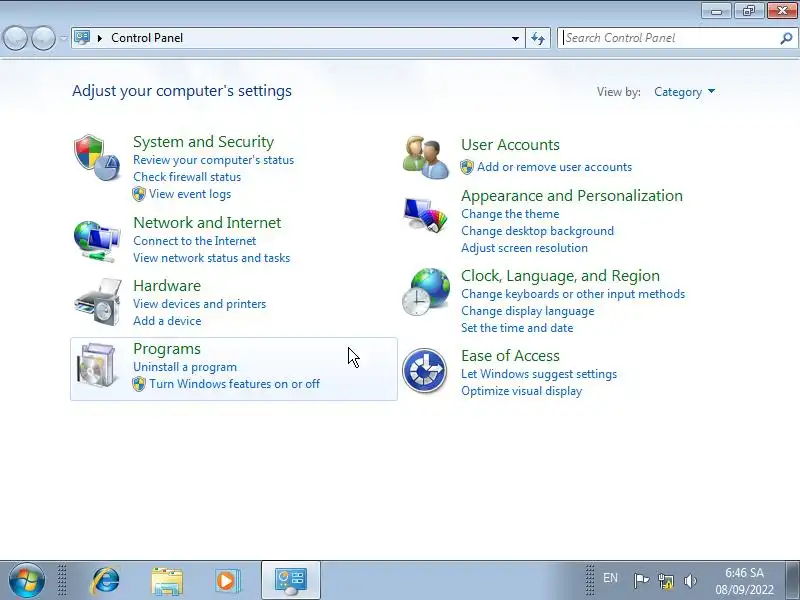The image size is (800, 600).
Task: Open the Ease of Access icon
Action: point(424,371)
